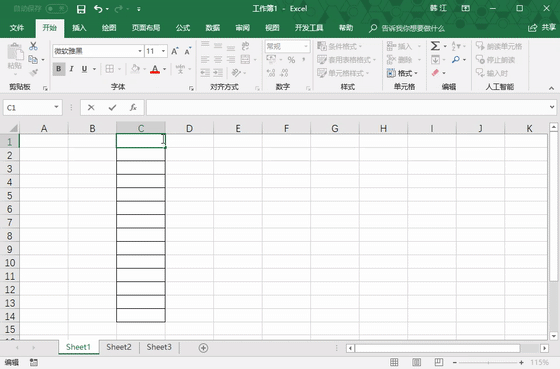The height and width of the screenshot is (369, 560).
Task: Click the Percent Style icon
Action: tap(291, 60)
